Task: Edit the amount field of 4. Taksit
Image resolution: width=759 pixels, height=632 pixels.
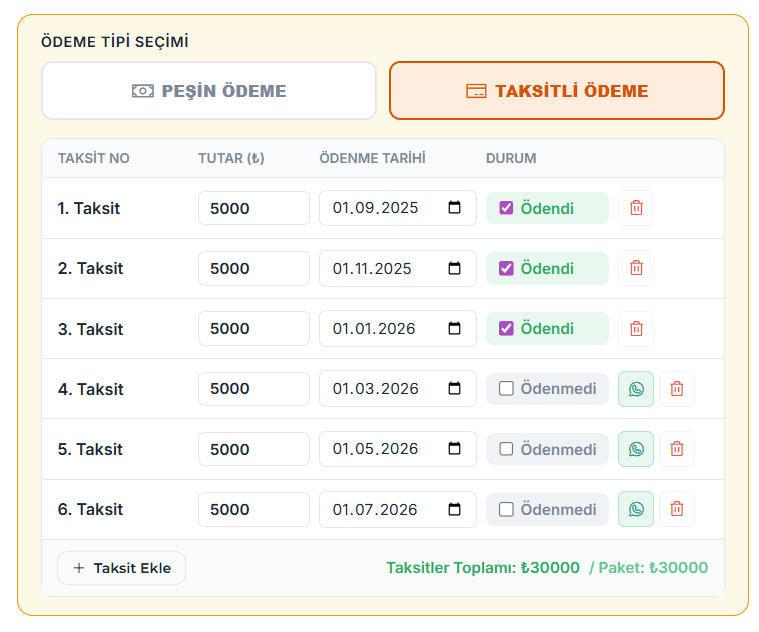Action: click(254, 389)
